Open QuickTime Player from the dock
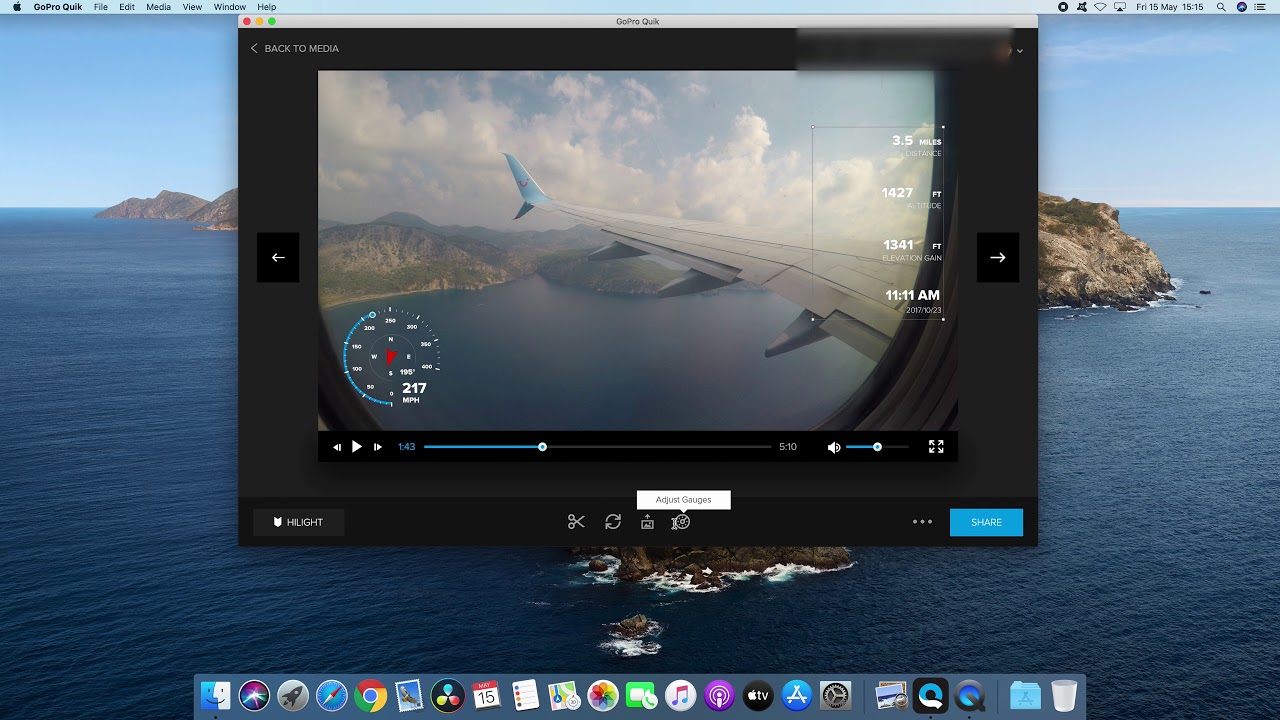This screenshot has height=720, width=1280. [x=969, y=695]
